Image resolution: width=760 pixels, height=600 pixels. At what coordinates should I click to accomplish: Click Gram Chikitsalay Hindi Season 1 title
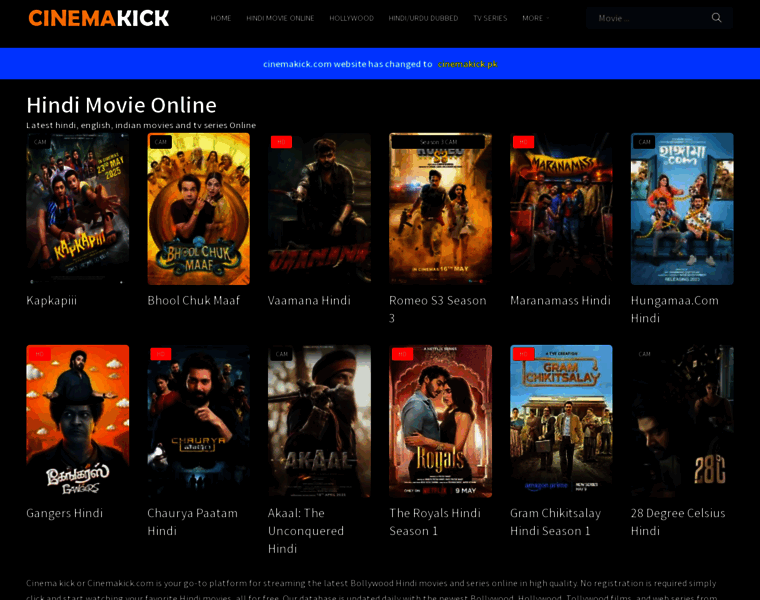coord(555,521)
